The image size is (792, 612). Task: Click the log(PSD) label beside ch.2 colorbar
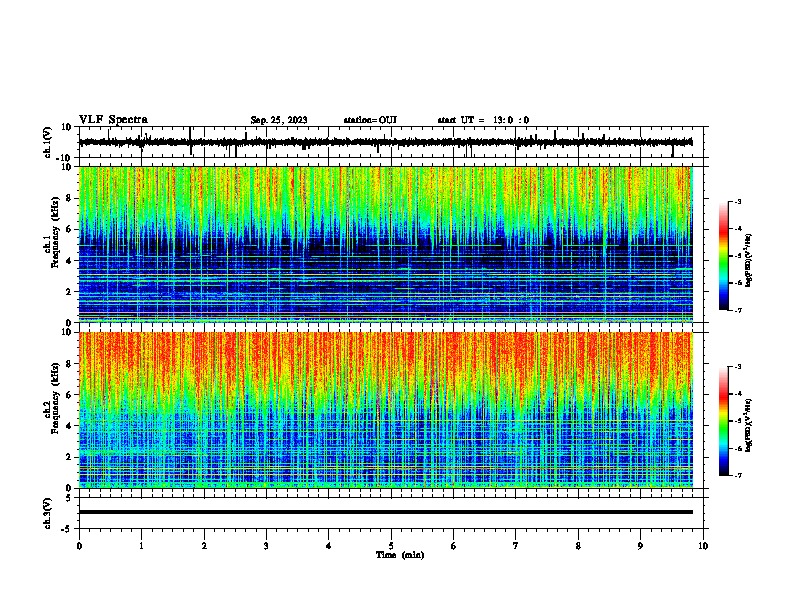pos(749,425)
